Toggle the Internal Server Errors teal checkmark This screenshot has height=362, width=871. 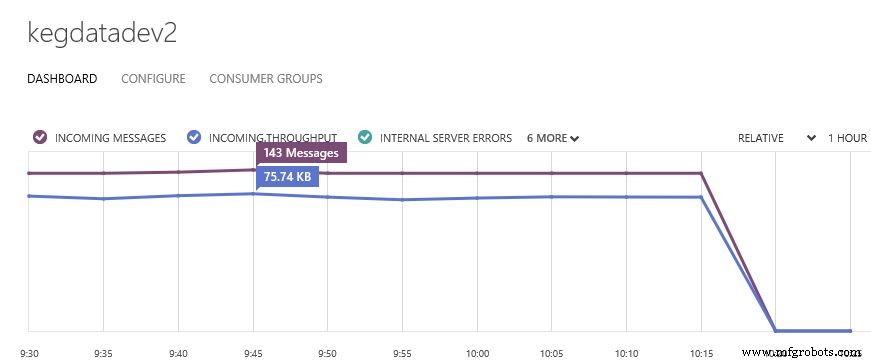tap(365, 138)
